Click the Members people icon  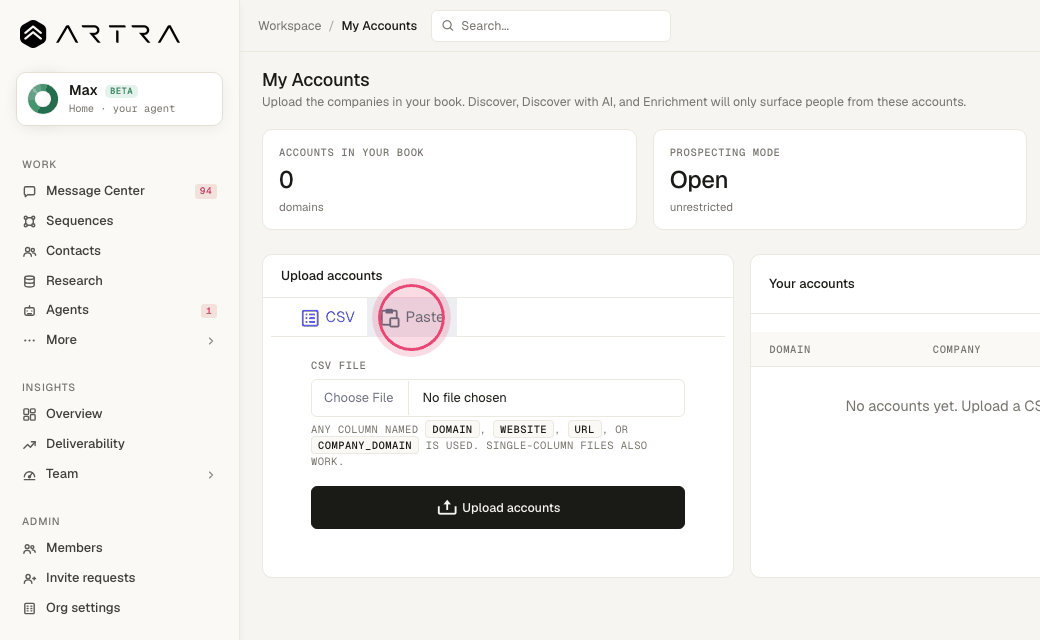(x=29, y=548)
